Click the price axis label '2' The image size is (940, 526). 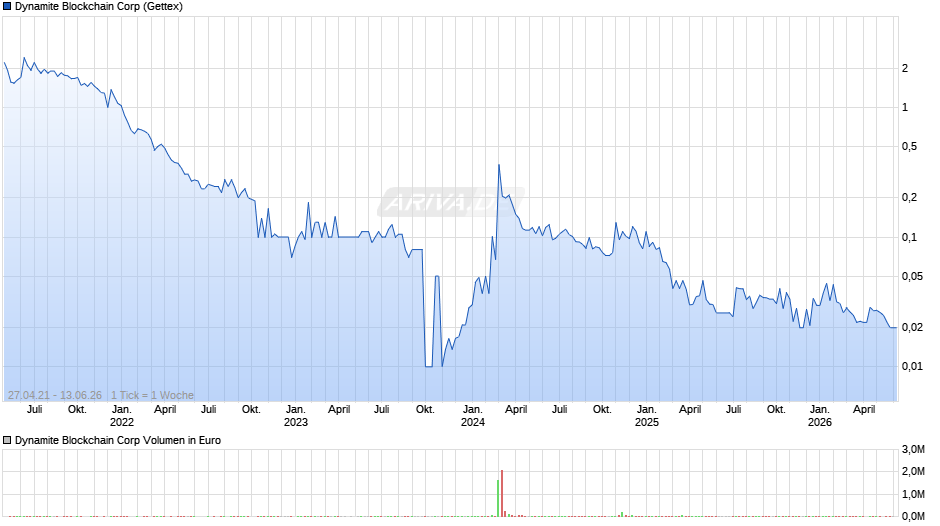pyautogui.click(x=905, y=68)
